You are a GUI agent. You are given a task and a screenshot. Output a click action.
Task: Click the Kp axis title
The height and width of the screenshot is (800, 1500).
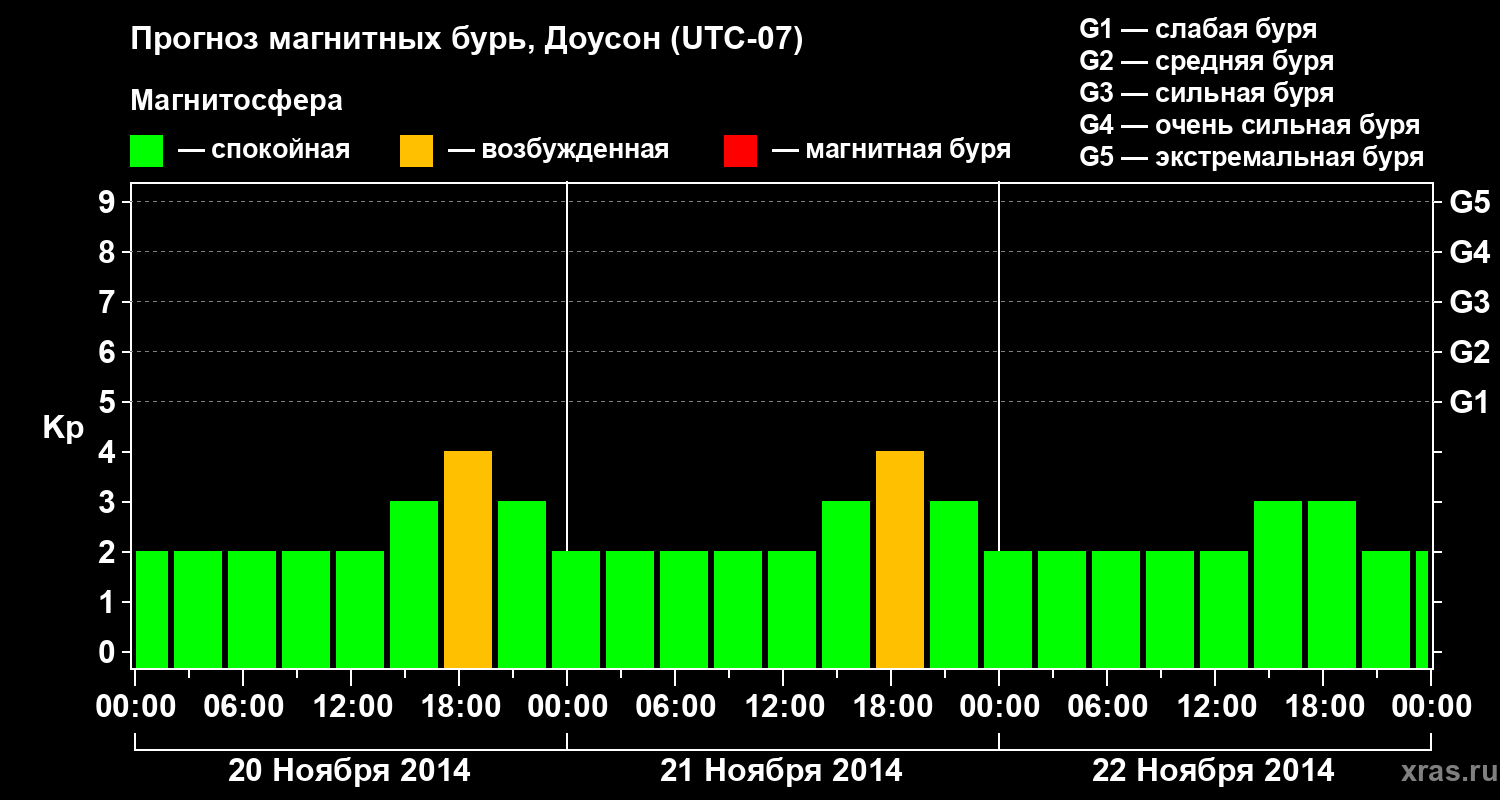[x=63, y=428]
